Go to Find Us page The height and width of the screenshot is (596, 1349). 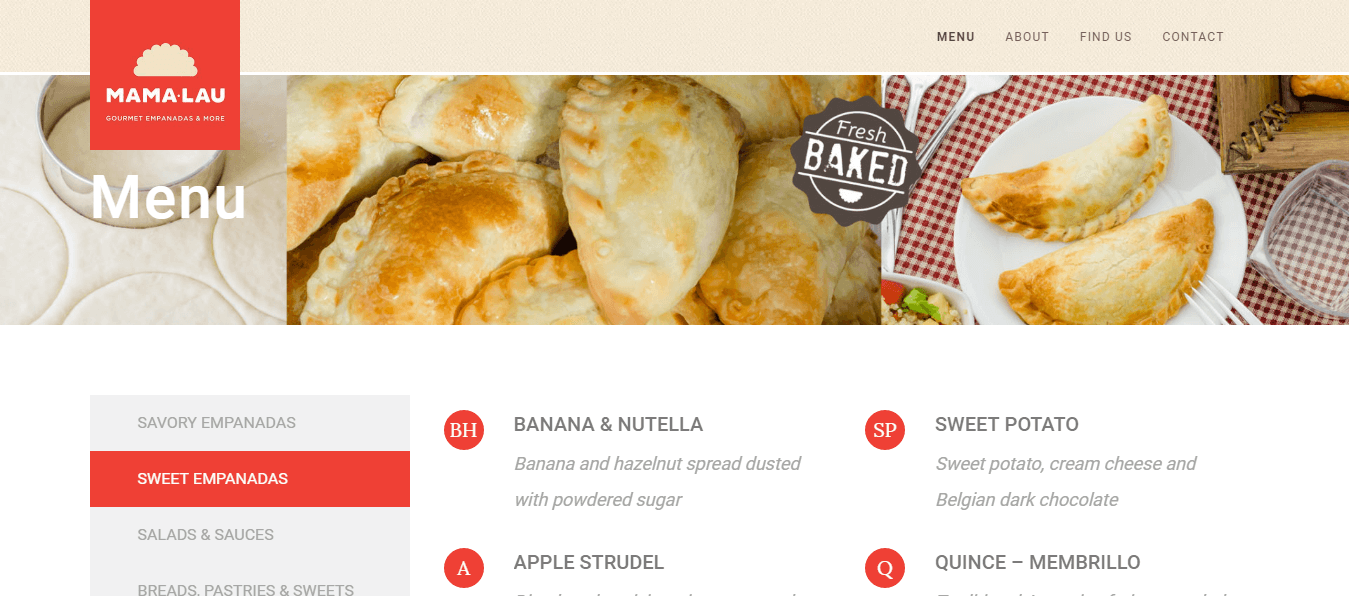tap(1106, 37)
